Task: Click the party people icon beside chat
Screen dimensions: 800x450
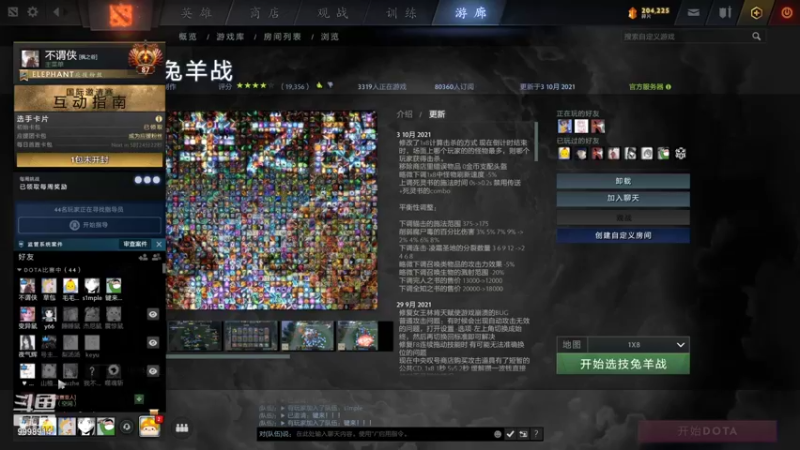Action: click(182, 427)
